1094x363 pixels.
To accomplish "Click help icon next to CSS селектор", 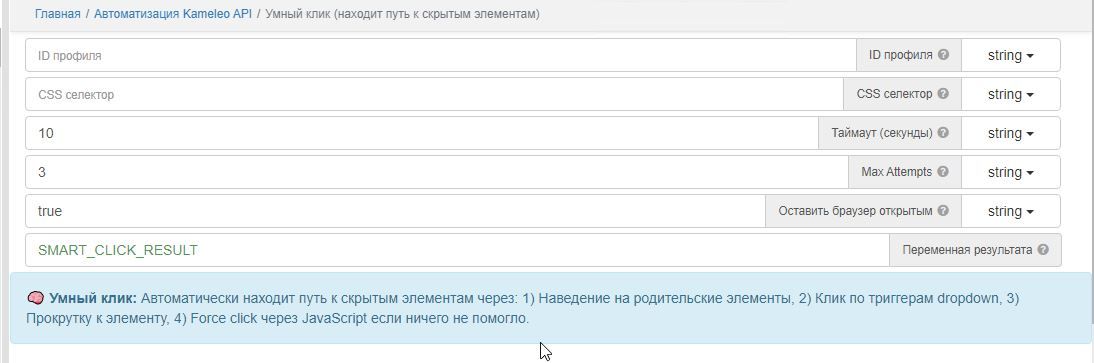I will 943,94.
